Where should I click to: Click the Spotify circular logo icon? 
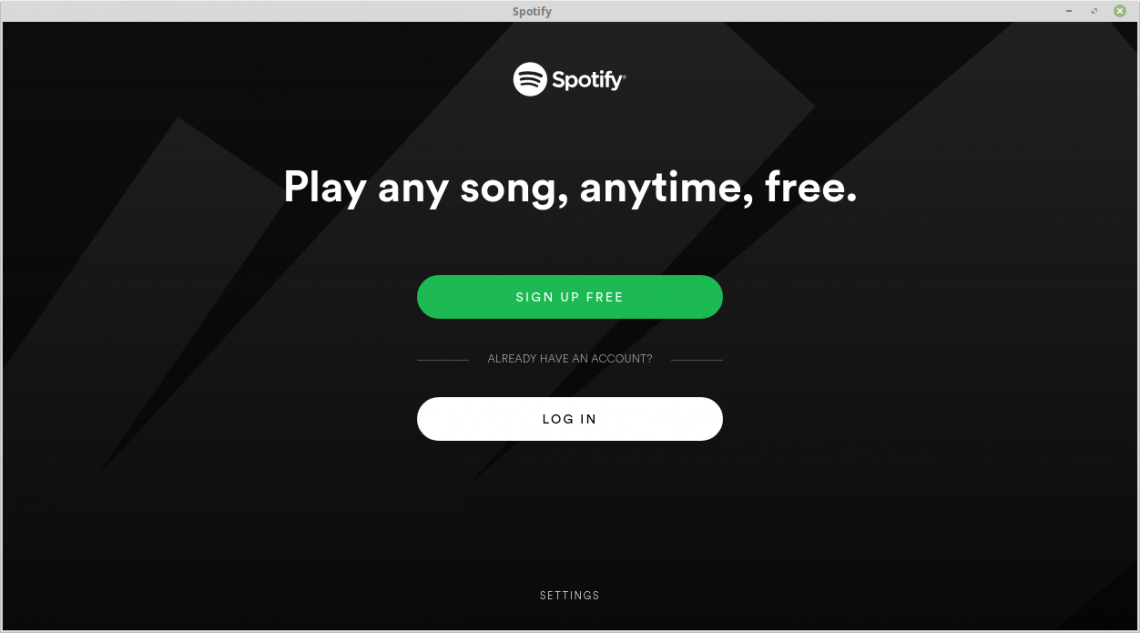[530, 79]
